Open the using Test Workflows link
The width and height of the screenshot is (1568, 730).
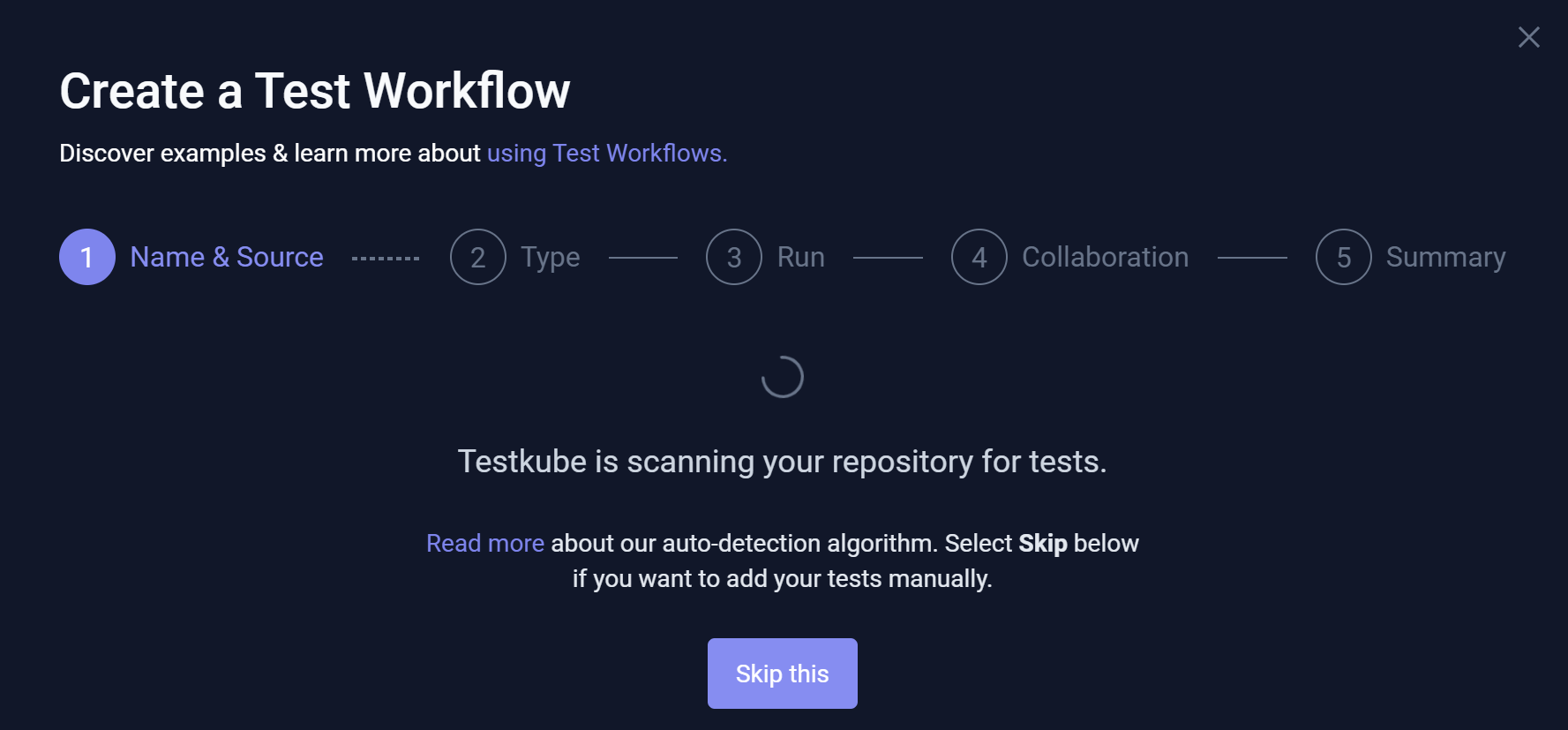[606, 154]
